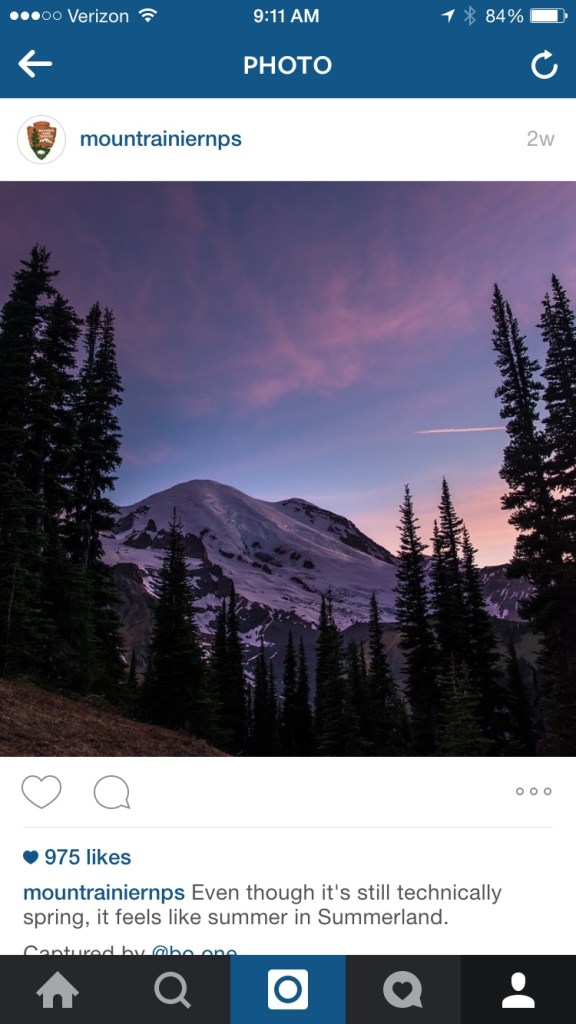
Task: Tap the Mount Rainier sunset photo
Action: pyautogui.click(x=288, y=469)
